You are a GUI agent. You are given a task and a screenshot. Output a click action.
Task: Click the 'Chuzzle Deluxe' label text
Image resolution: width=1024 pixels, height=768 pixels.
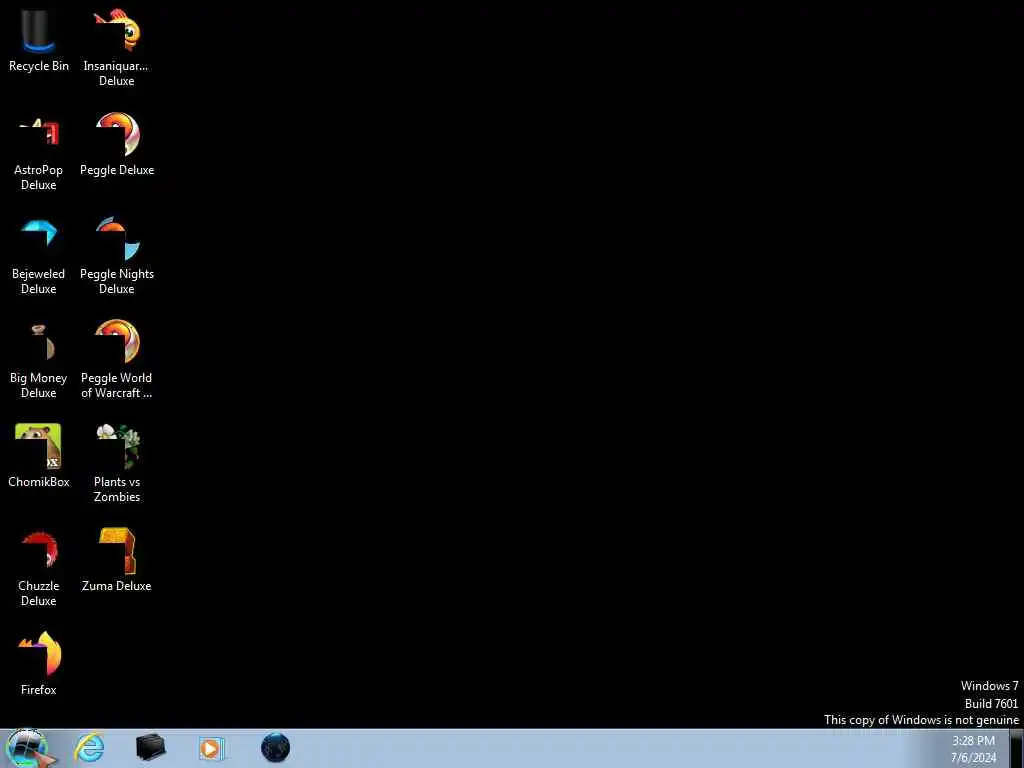point(39,593)
